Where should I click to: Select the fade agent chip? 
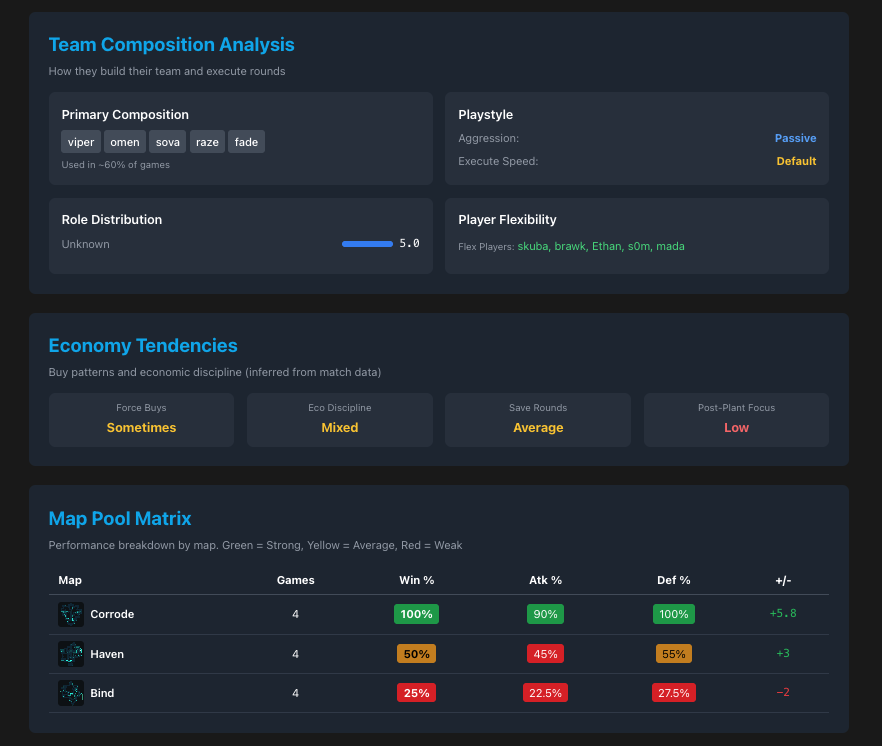246,142
